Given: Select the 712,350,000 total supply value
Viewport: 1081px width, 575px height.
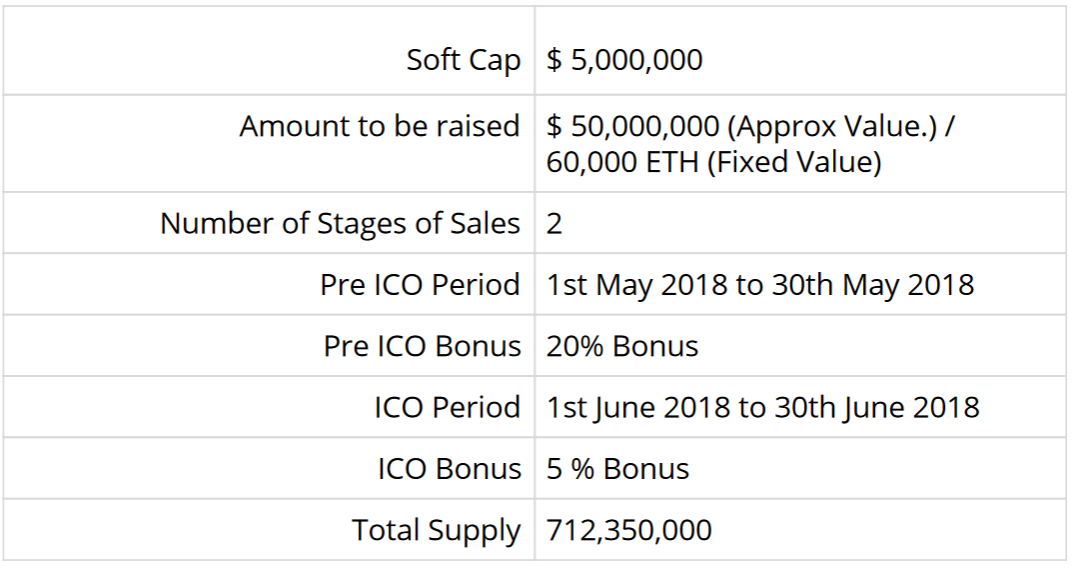Looking at the screenshot, I should tap(629, 530).
